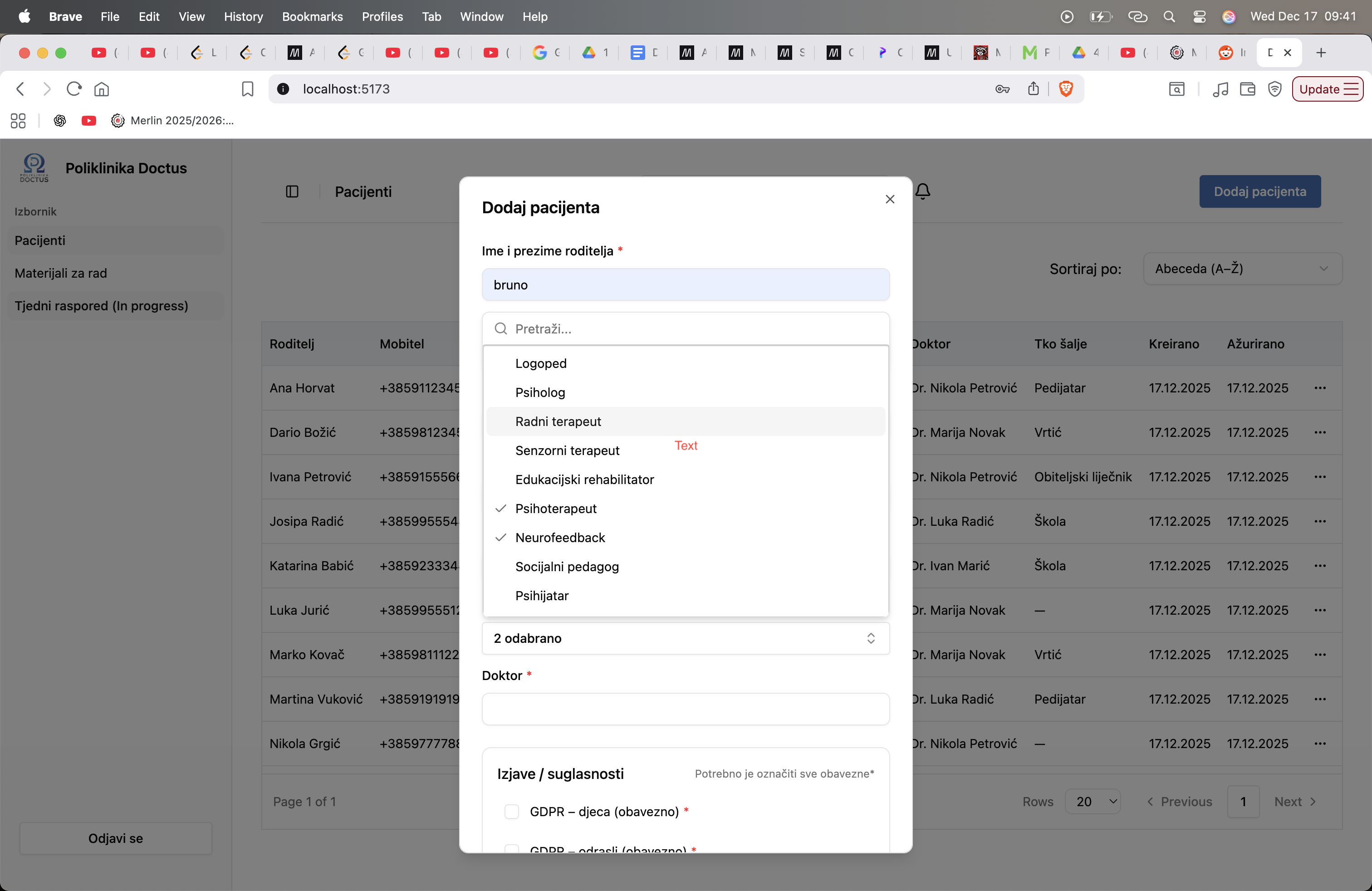Image resolution: width=1372 pixels, height=891 pixels.
Task: Click the sidebar collapse icon beside Pacijenti heading
Action: coord(292,191)
